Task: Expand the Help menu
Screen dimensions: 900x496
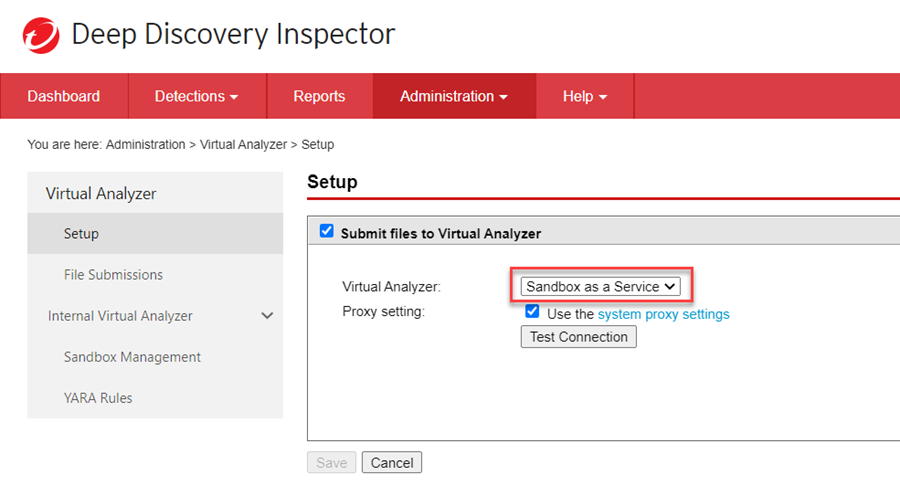Action: coord(585,96)
